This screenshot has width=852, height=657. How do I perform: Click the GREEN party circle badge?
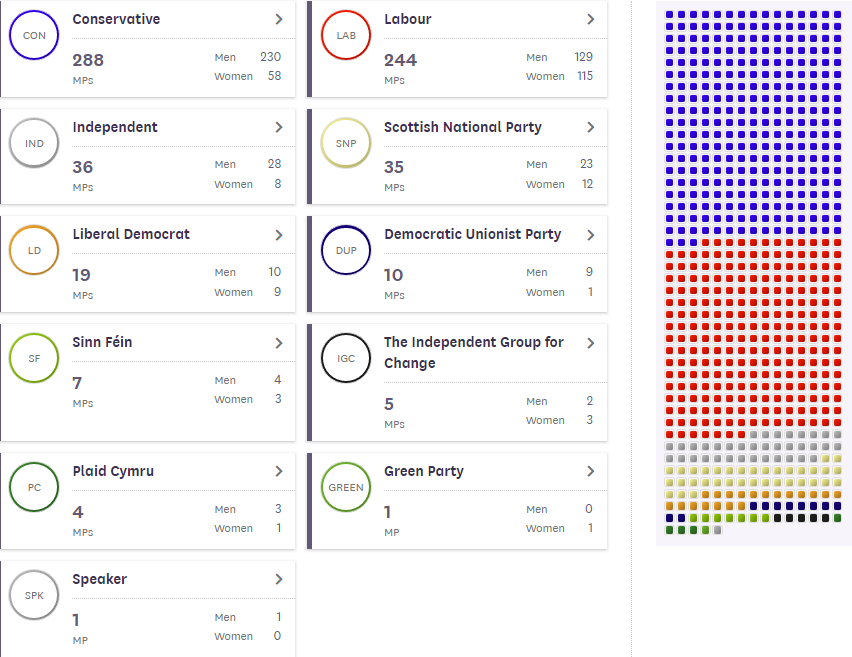point(346,488)
